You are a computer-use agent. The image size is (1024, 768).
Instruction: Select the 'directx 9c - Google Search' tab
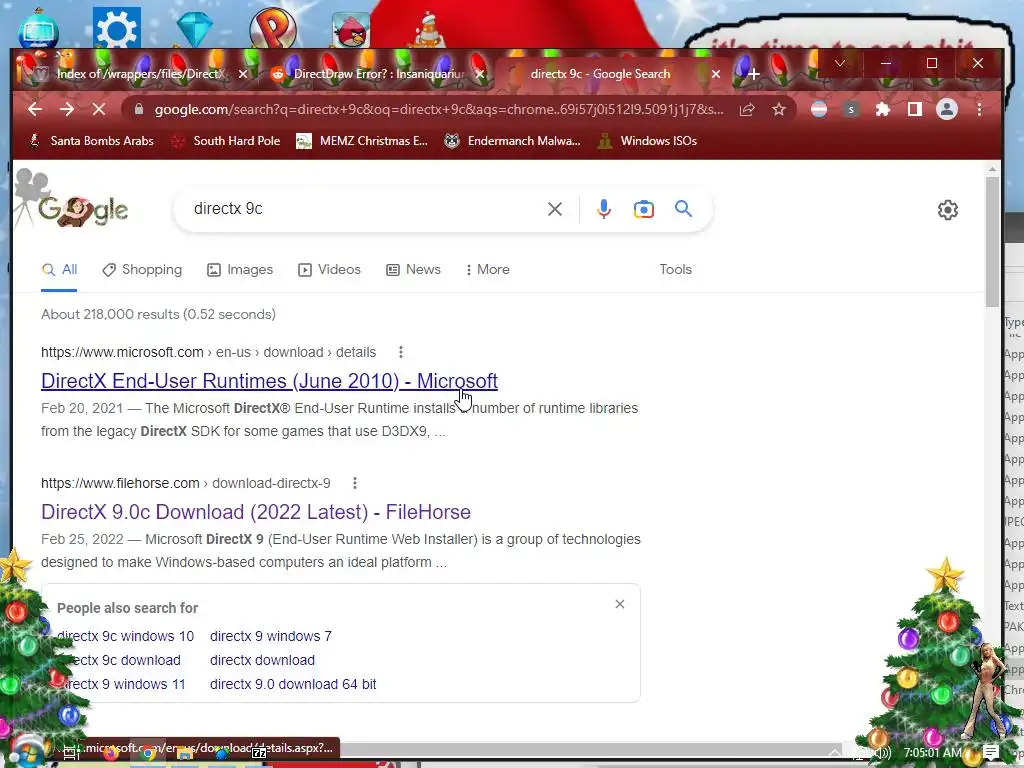(x=601, y=74)
